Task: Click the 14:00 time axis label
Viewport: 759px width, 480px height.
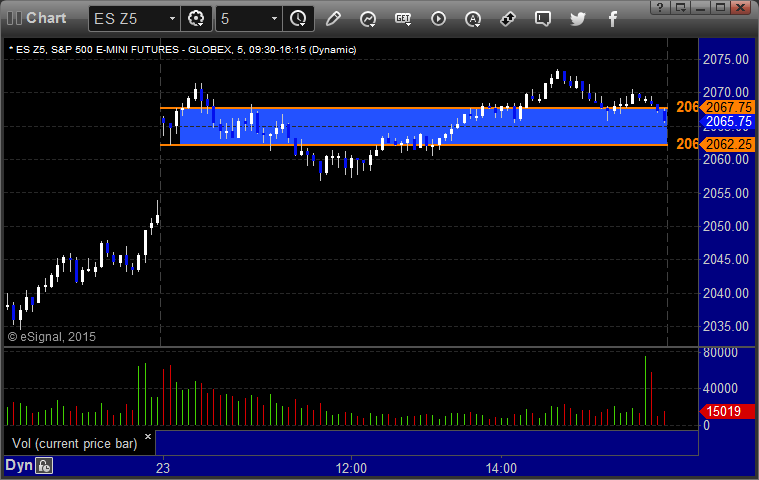Action: (x=501, y=468)
